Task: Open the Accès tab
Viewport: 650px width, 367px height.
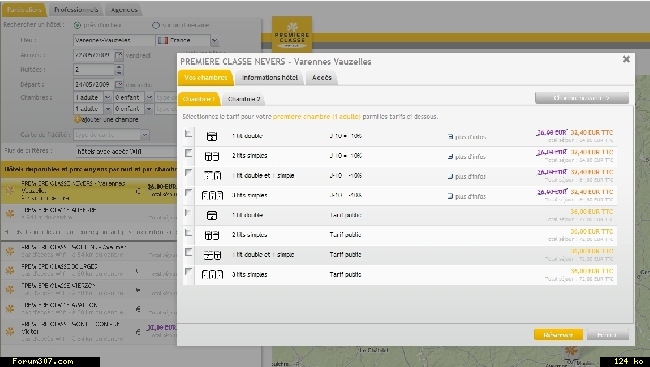Action: (322, 78)
